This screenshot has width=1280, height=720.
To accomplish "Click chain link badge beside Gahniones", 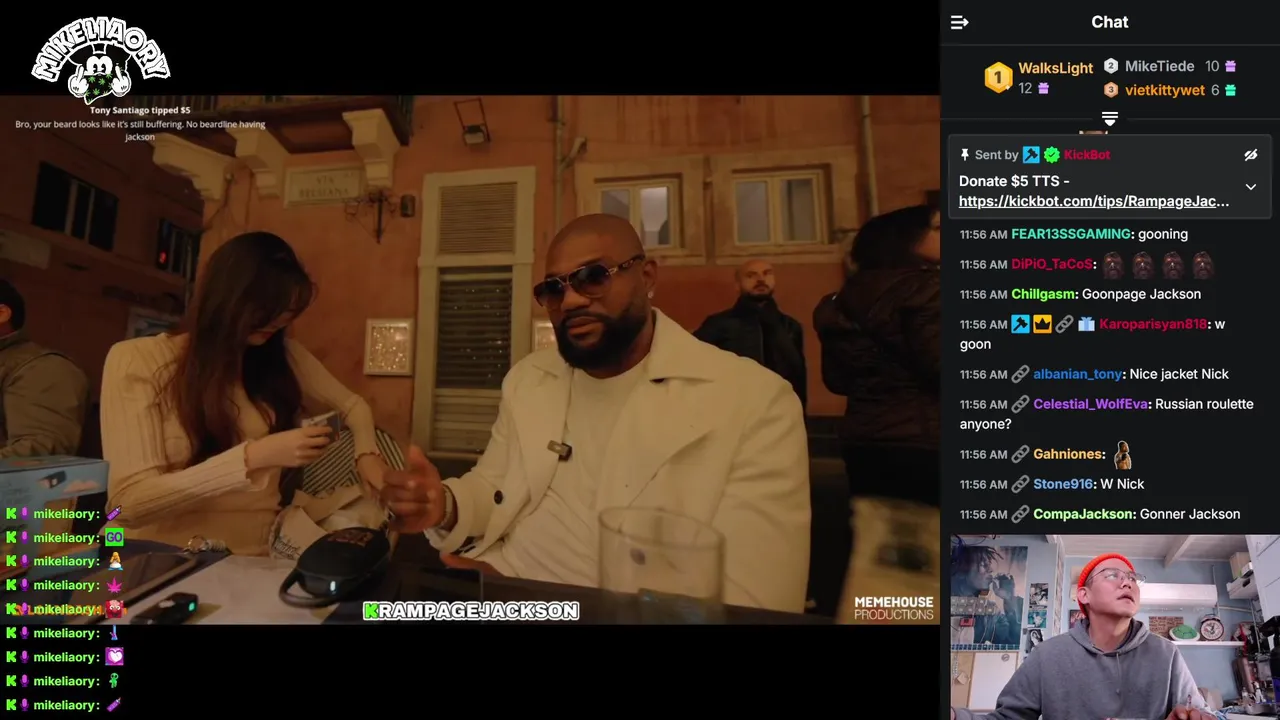I will (1020, 454).
